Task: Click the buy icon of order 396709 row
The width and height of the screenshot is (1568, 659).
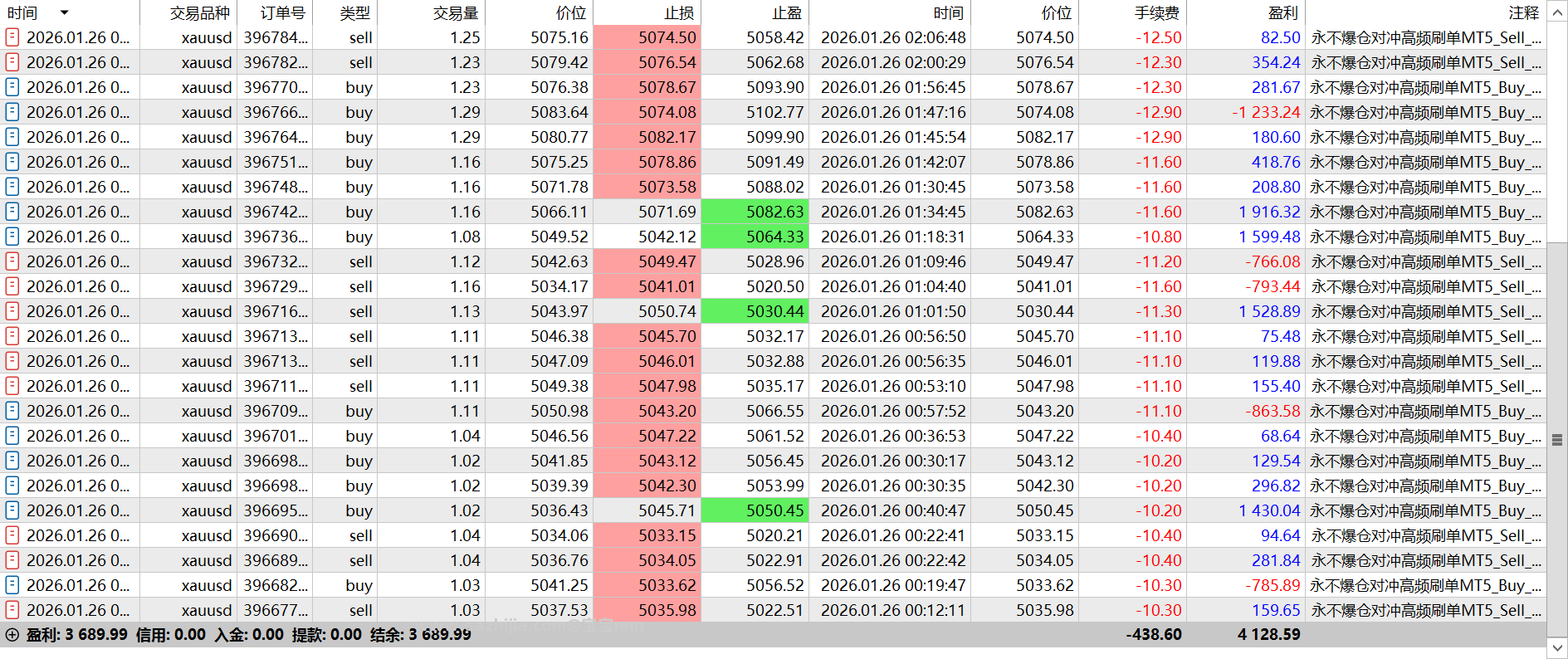Action: (x=12, y=411)
